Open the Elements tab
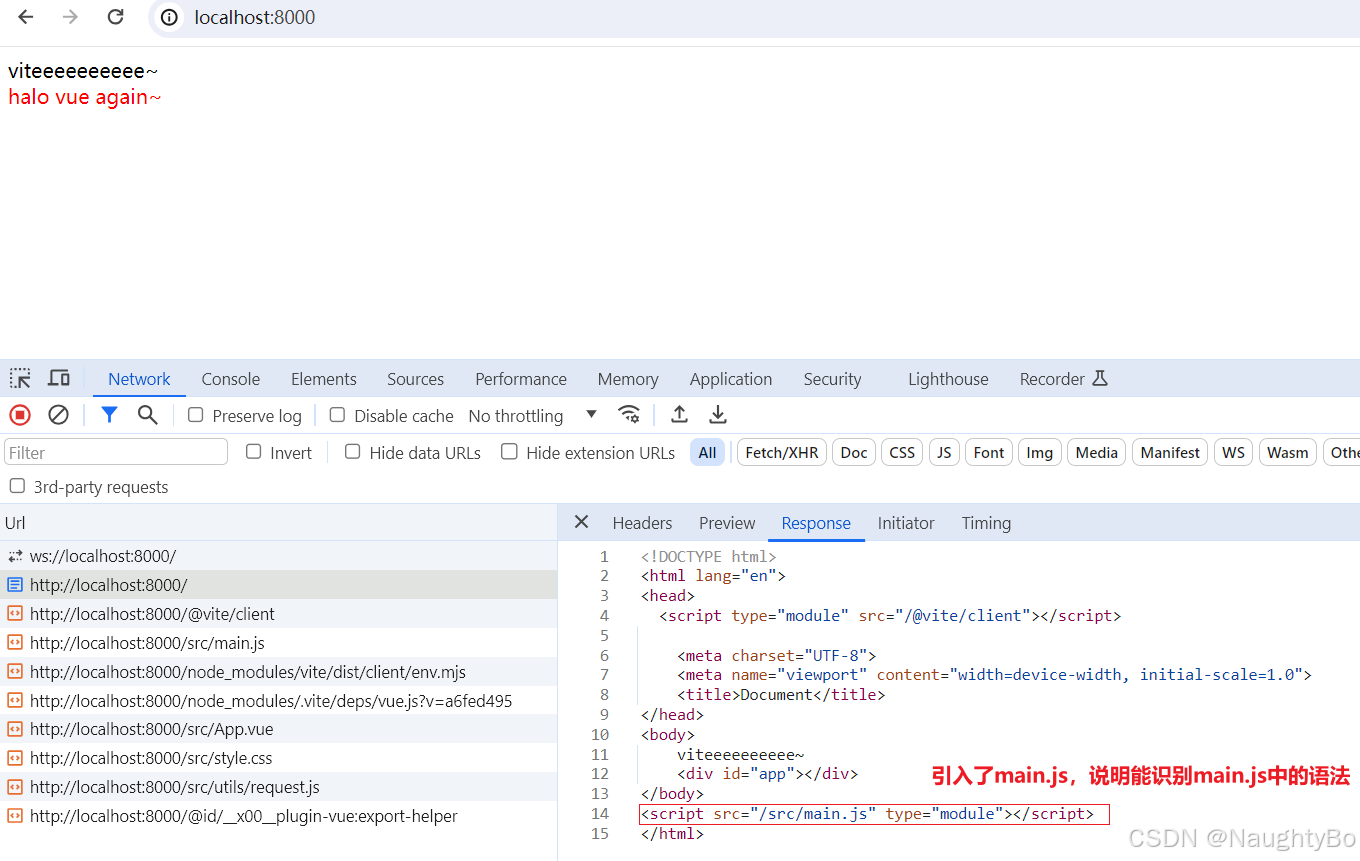 point(324,379)
